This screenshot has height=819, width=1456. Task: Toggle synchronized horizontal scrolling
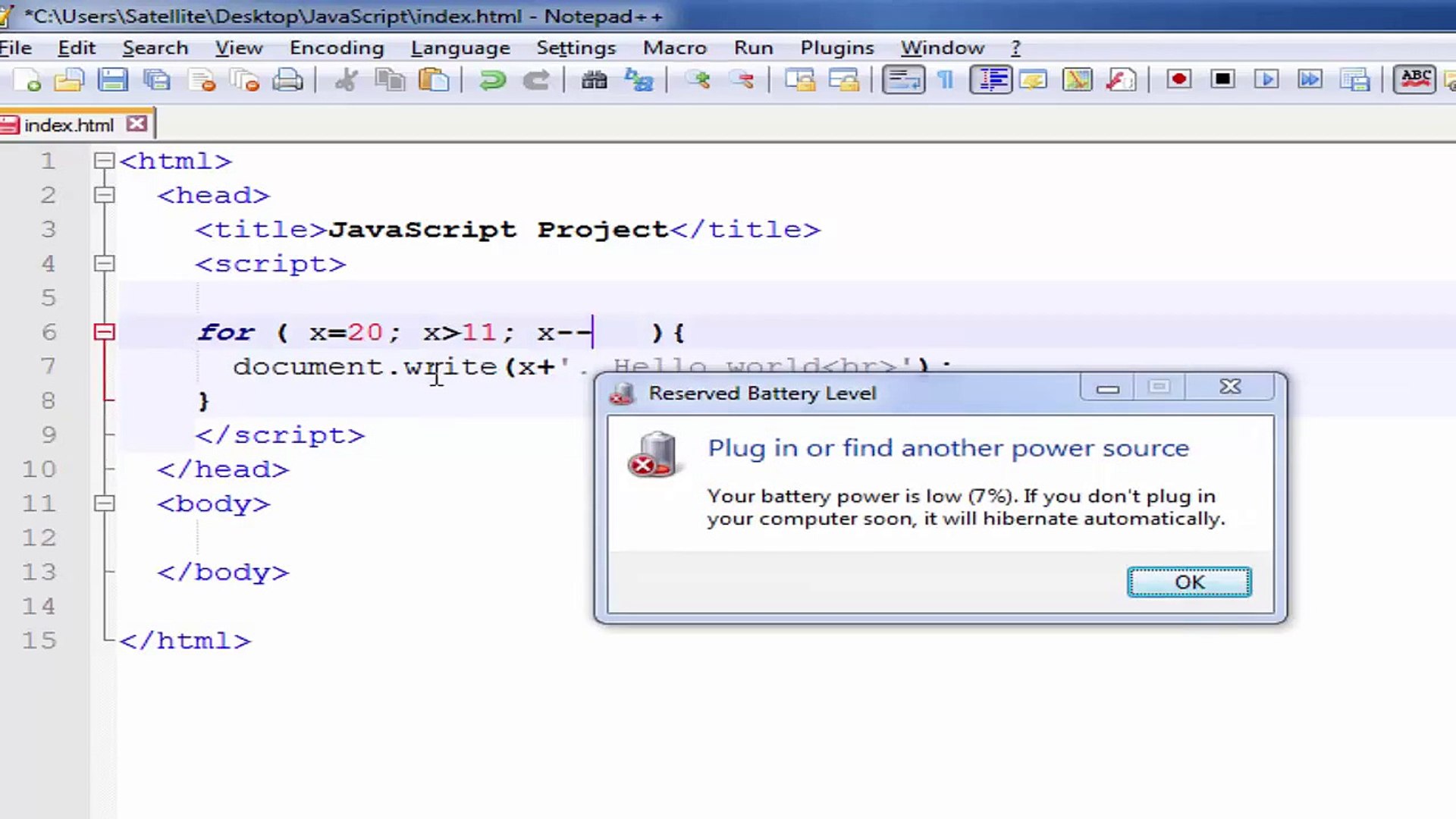point(844,80)
